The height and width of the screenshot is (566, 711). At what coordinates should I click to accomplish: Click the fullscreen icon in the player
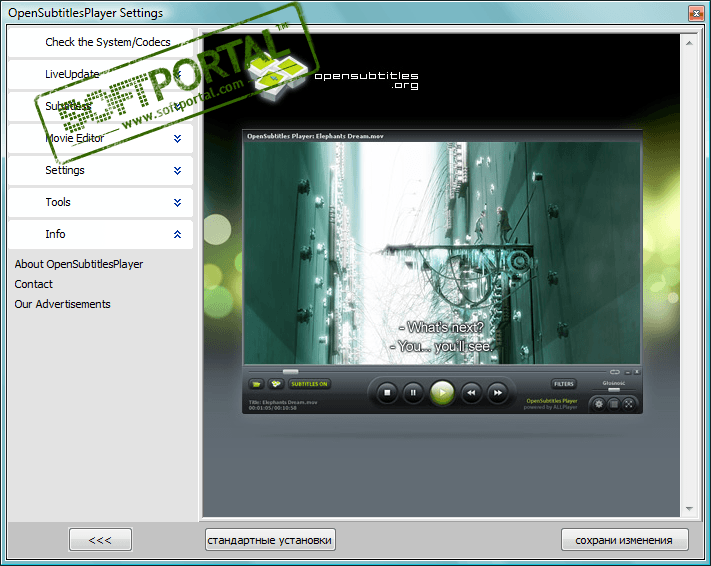[628, 404]
